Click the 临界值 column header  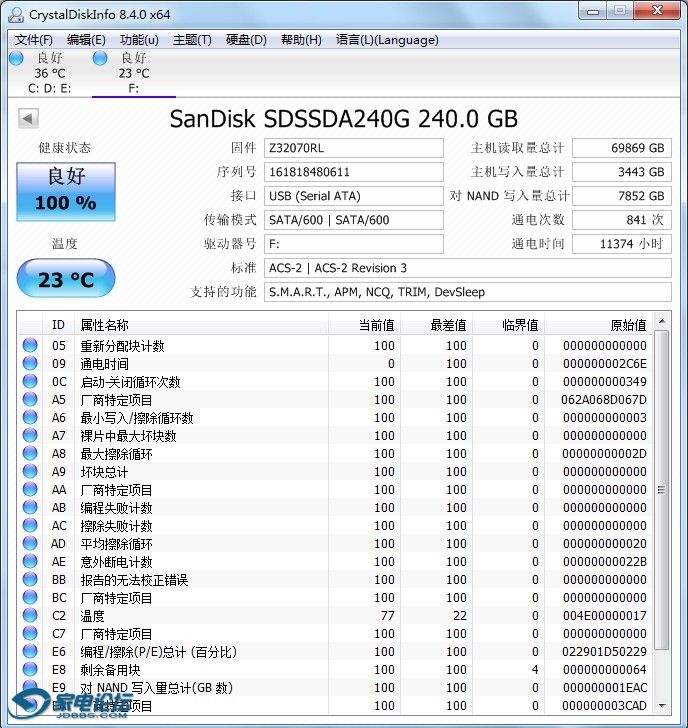(508, 325)
